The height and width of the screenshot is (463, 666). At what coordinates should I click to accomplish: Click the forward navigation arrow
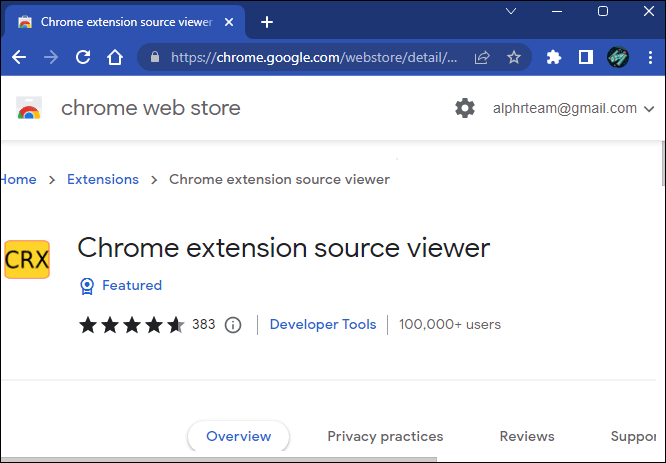[x=51, y=57]
